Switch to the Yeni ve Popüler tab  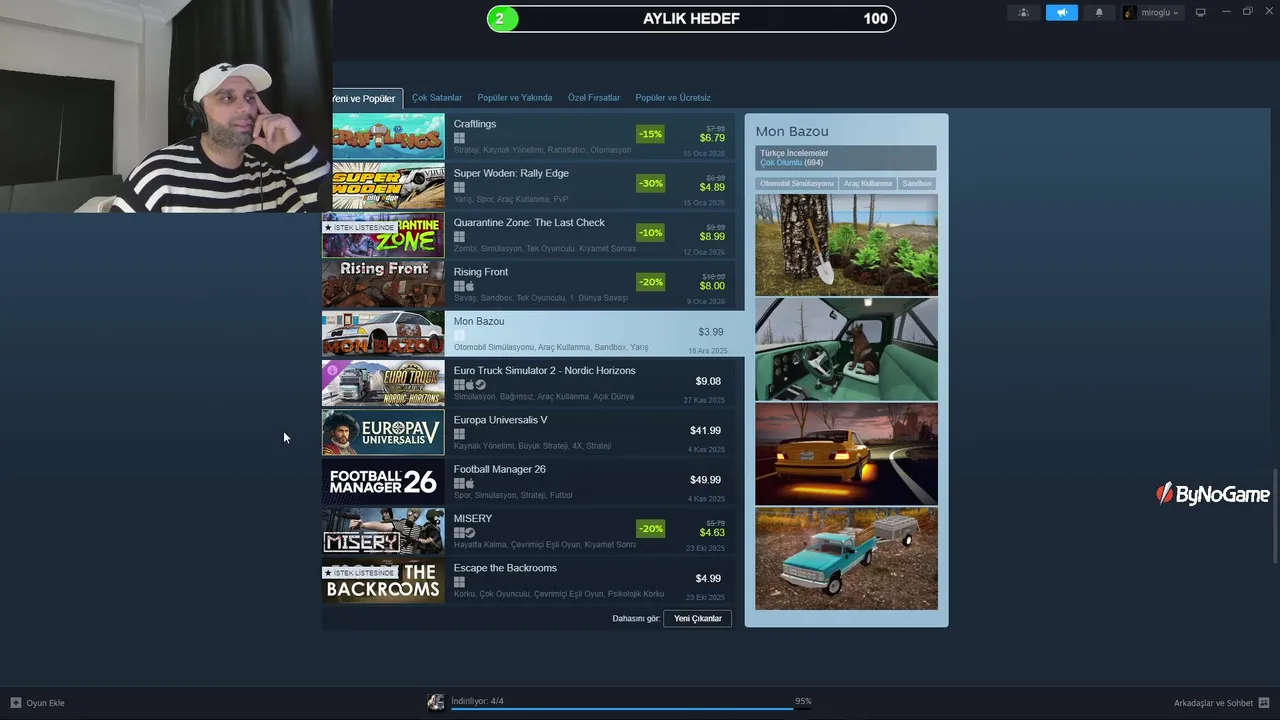click(x=365, y=98)
